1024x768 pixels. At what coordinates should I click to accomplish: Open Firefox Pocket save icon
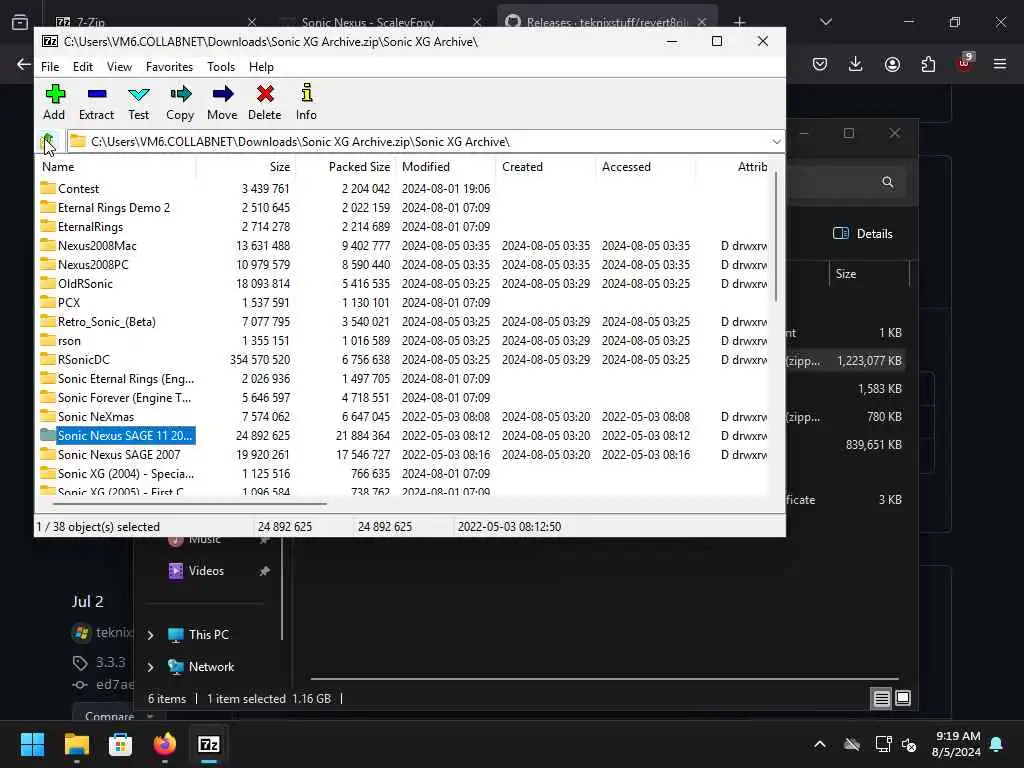click(x=820, y=64)
